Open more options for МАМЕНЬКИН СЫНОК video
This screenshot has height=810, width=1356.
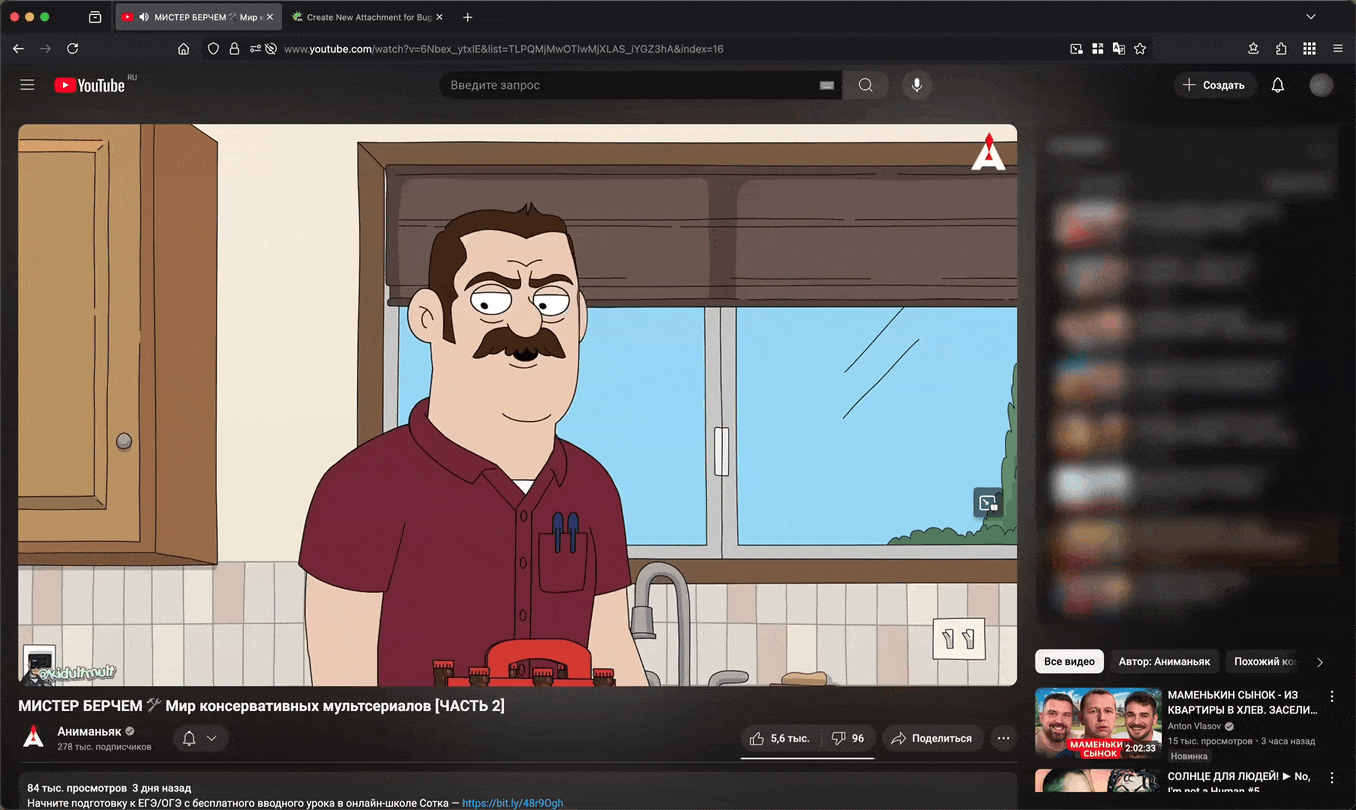pos(1332,696)
